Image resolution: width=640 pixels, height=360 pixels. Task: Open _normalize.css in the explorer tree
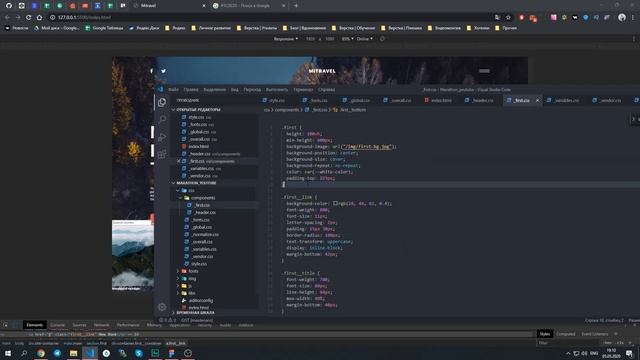pyautogui.click(x=205, y=234)
